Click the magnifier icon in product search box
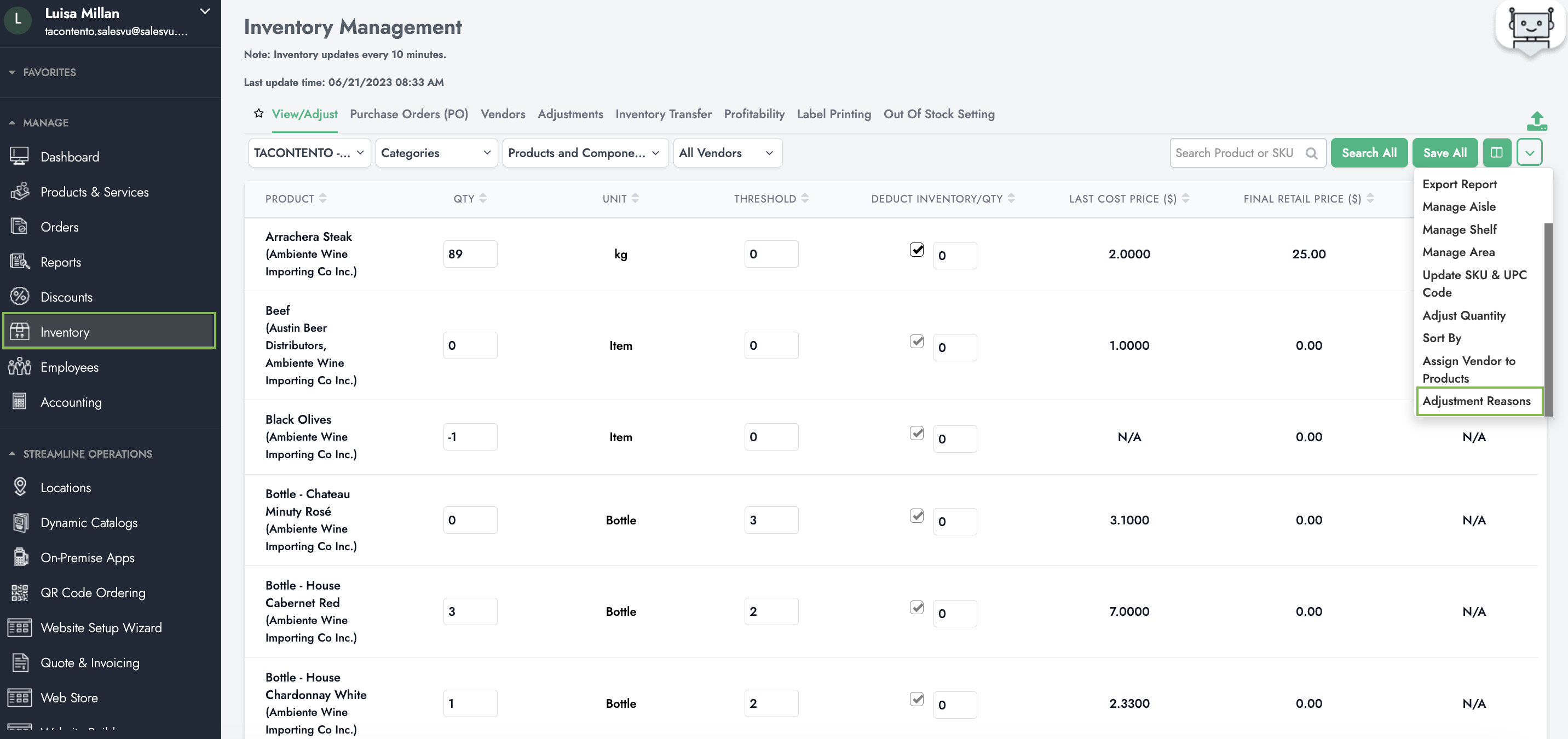This screenshot has height=739, width=1568. click(x=1311, y=153)
